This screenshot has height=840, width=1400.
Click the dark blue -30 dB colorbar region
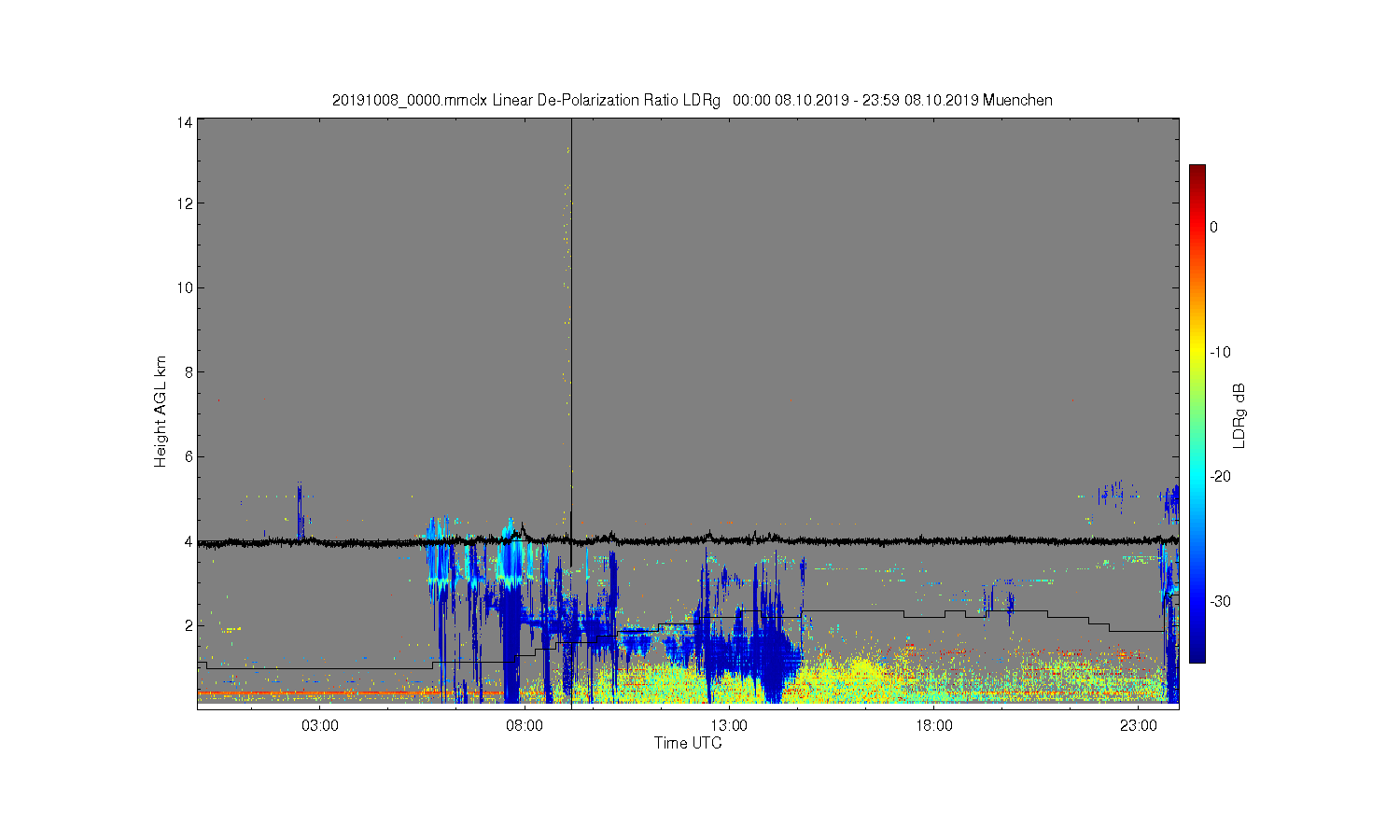tap(1197, 601)
